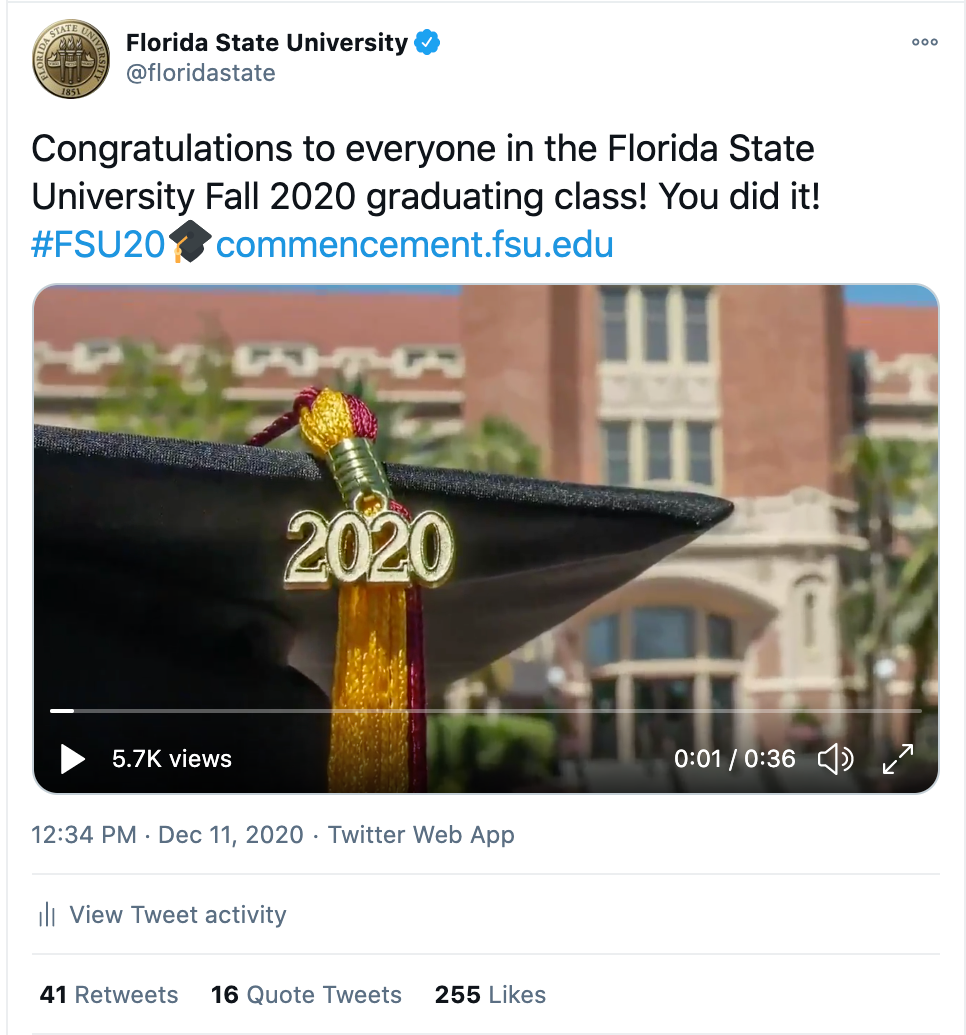Image resolution: width=966 pixels, height=1035 pixels.
Task: View the 255 Likes list
Action: [490, 995]
